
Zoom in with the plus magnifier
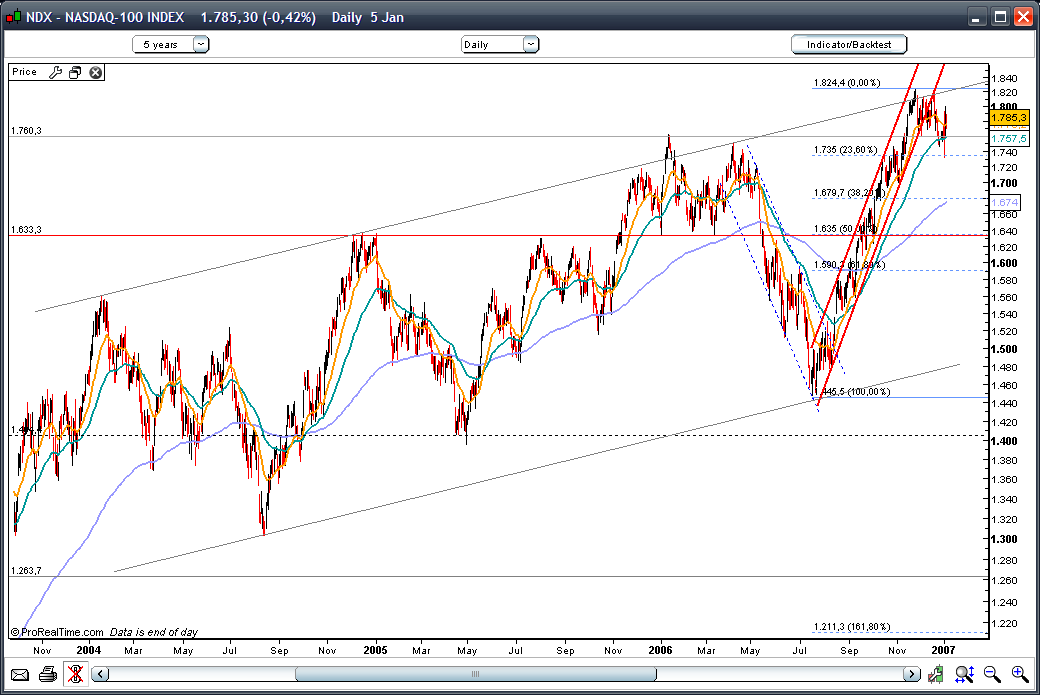[1020, 674]
